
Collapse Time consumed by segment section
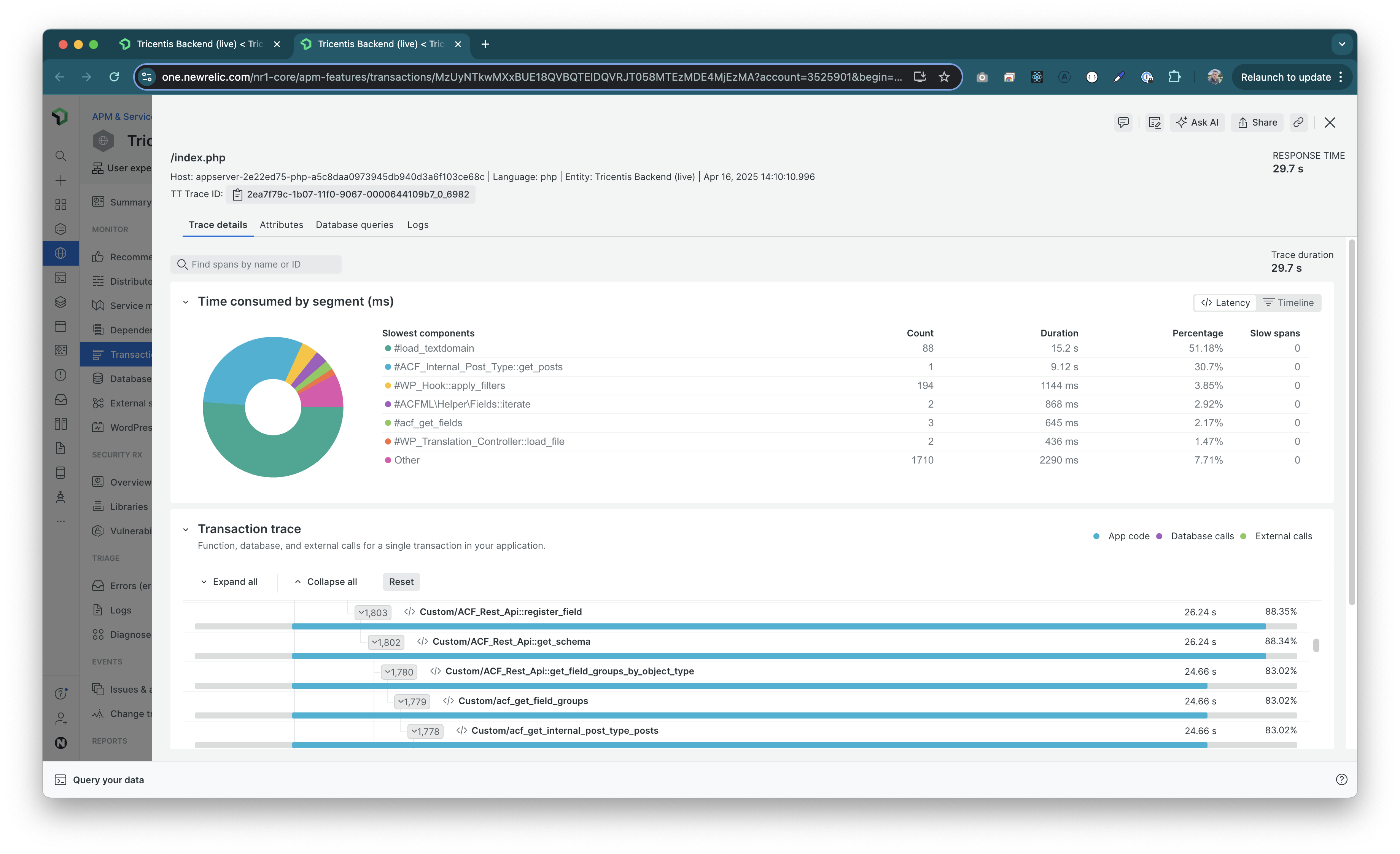click(x=185, y=302)
